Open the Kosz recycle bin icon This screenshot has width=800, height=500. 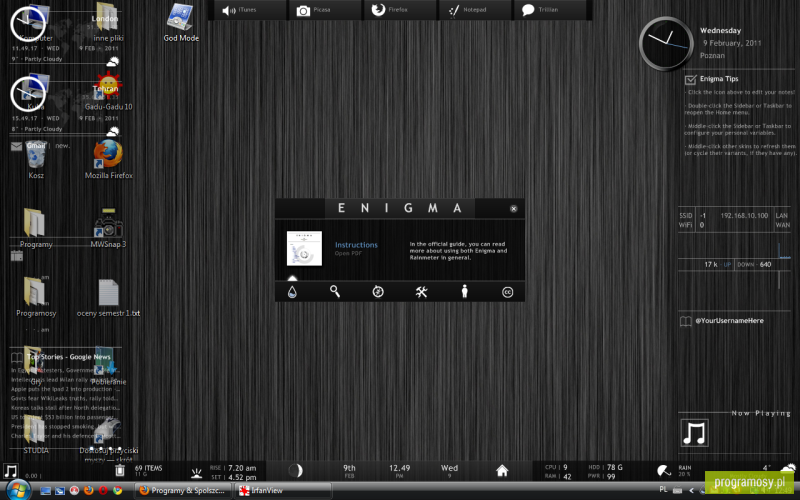36,160
